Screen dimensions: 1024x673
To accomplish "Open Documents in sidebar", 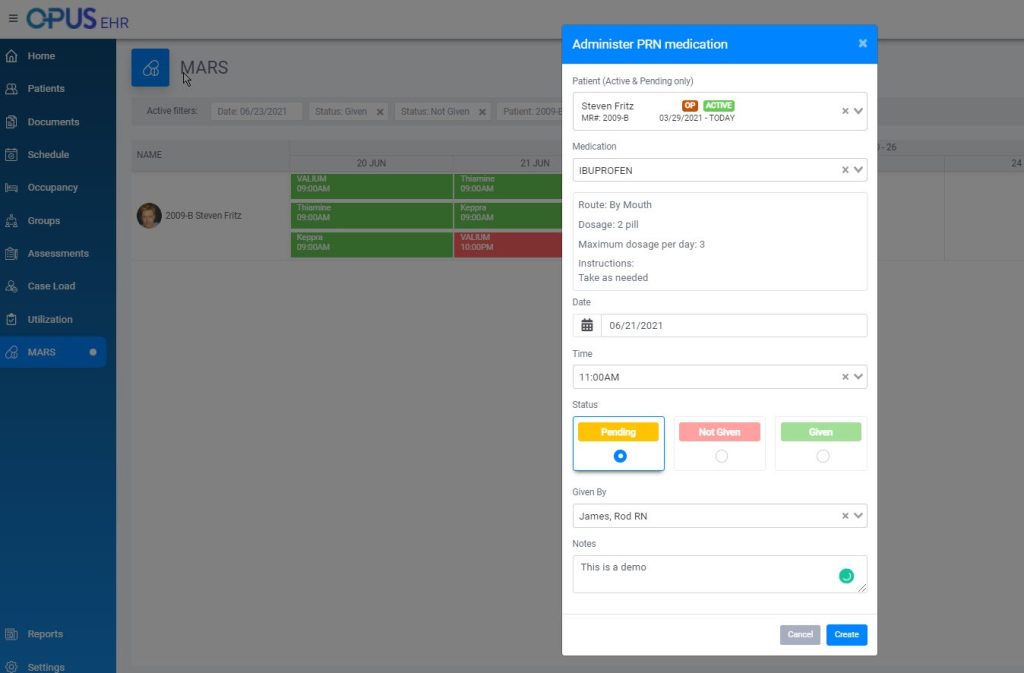I will coord(53,122).
